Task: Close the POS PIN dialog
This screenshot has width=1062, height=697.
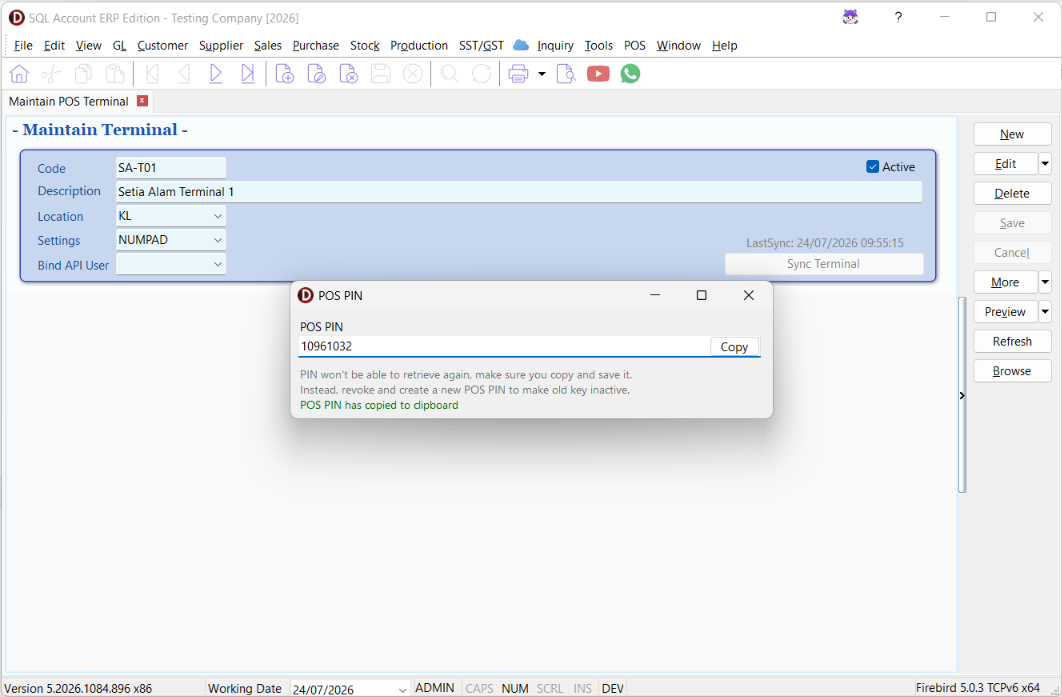Action: click(748, 295)
